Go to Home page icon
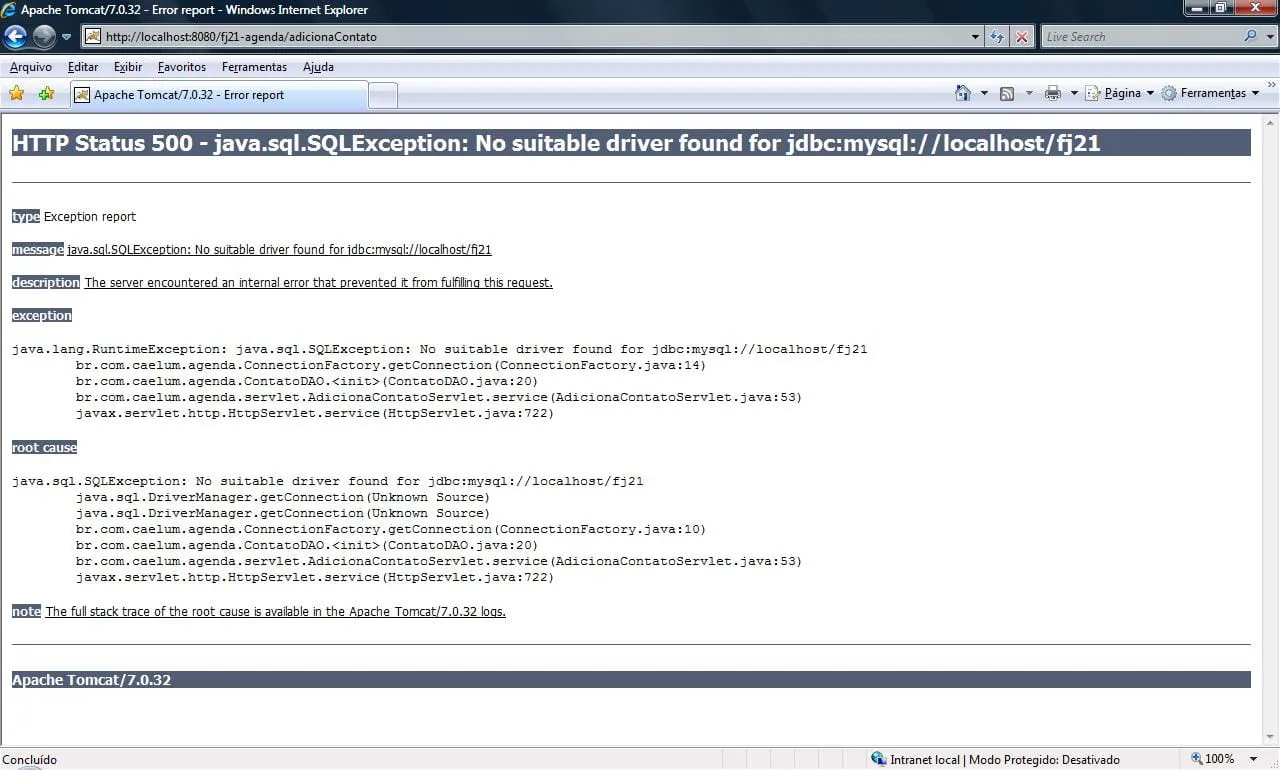 [x=962, y=93]
